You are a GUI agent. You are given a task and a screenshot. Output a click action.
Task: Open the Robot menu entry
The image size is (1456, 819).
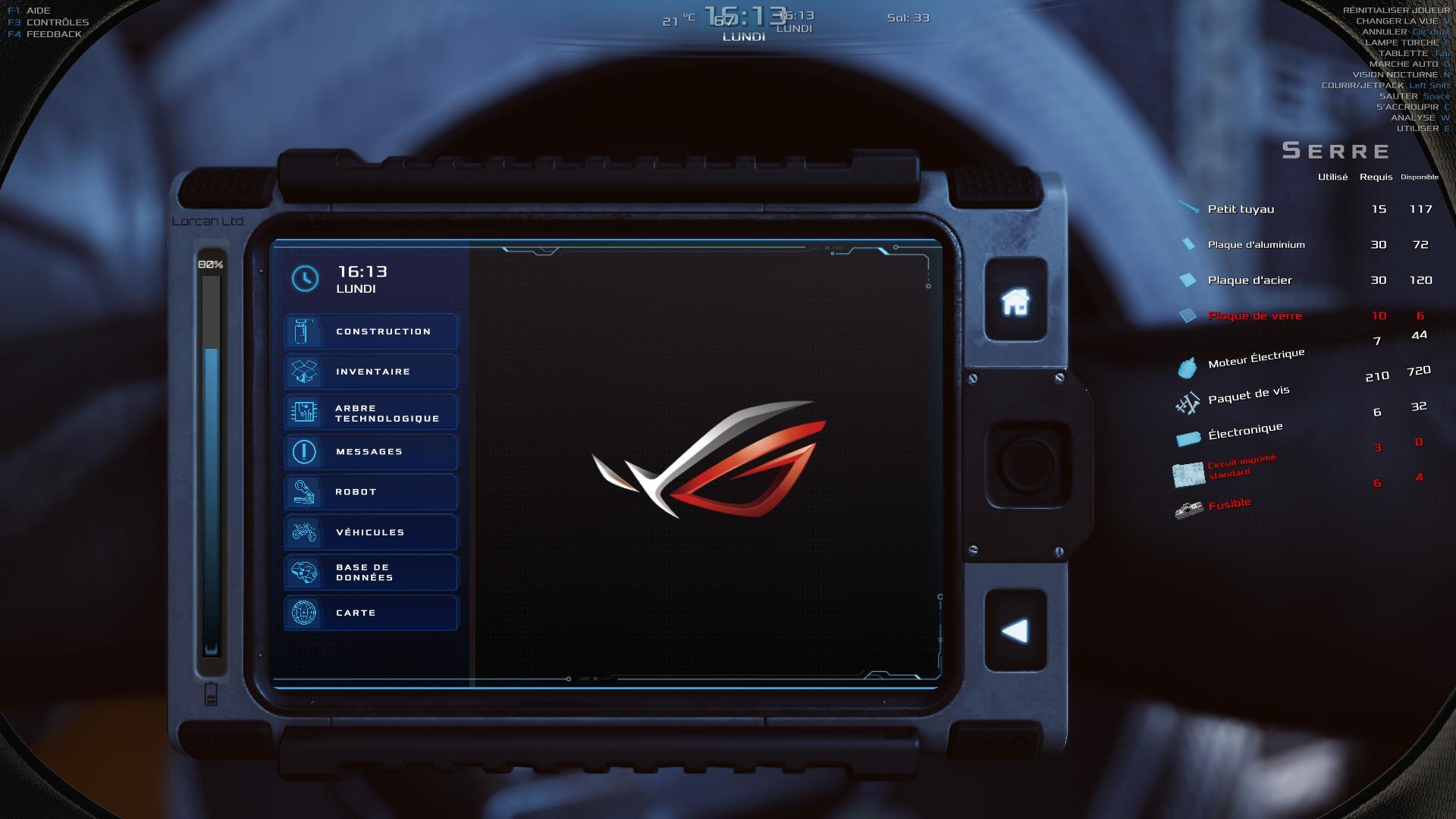tap(371, 492)
